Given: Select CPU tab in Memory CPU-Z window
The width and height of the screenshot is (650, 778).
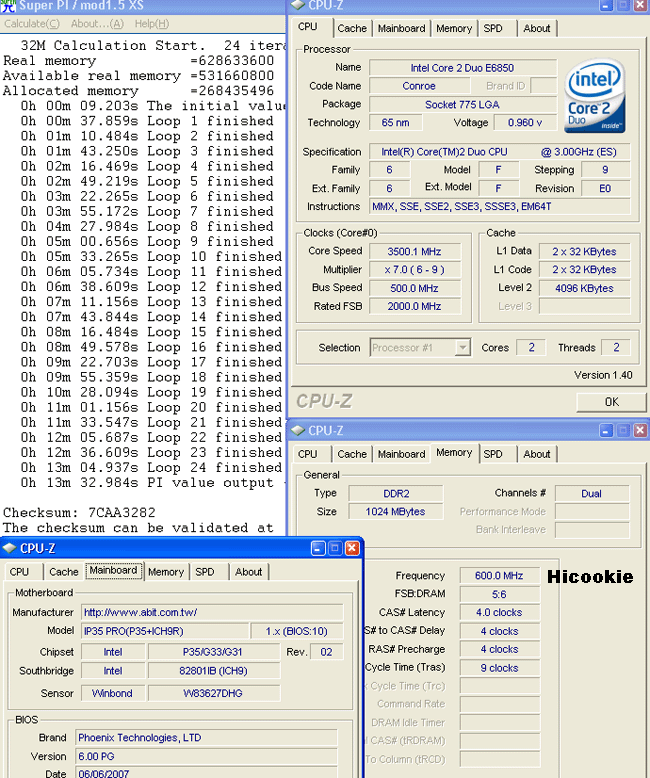Looking at the screenshot, I should click(x=308, y=454).
